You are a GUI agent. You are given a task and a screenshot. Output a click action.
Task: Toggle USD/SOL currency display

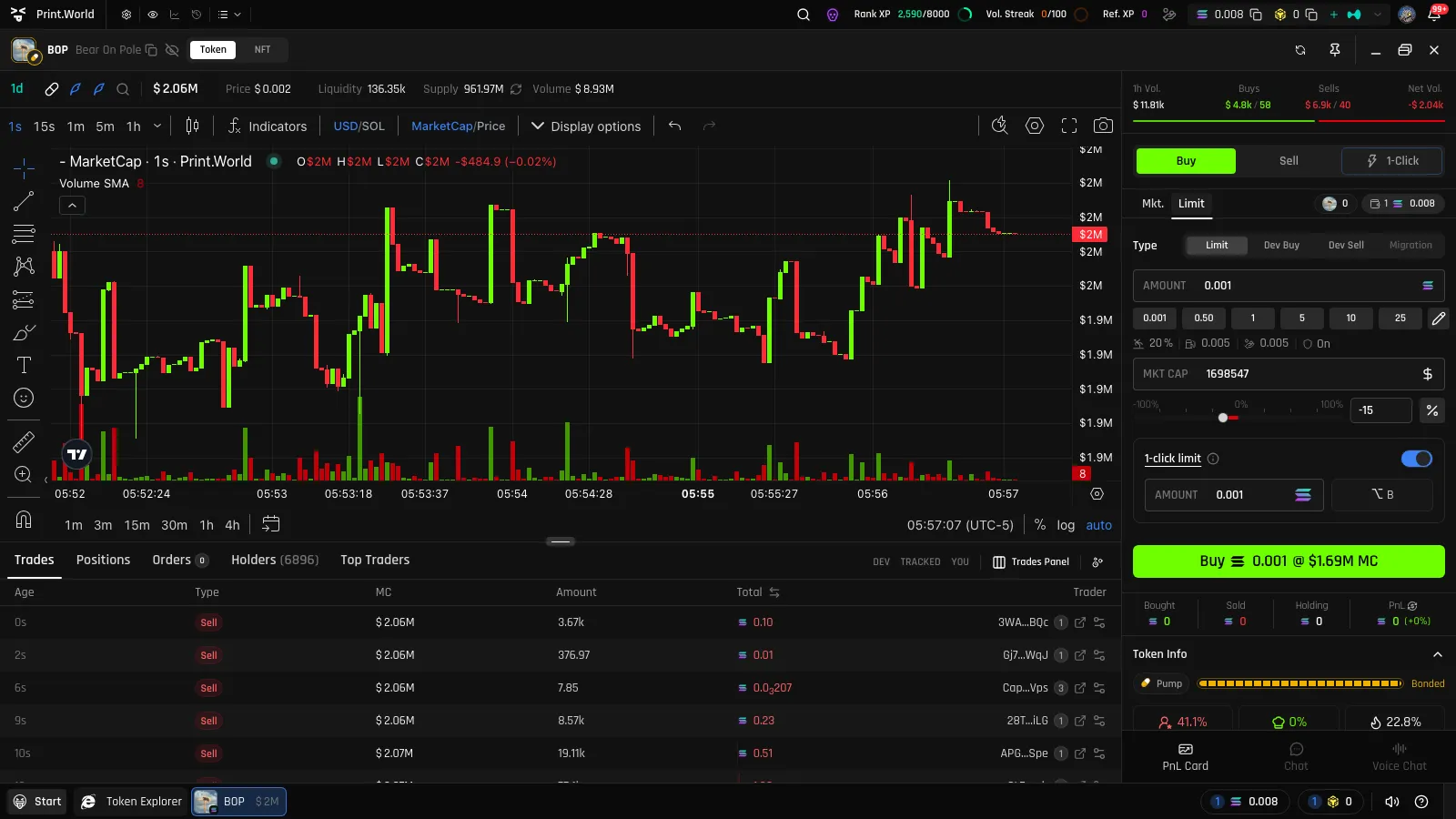tap(359, 126)
